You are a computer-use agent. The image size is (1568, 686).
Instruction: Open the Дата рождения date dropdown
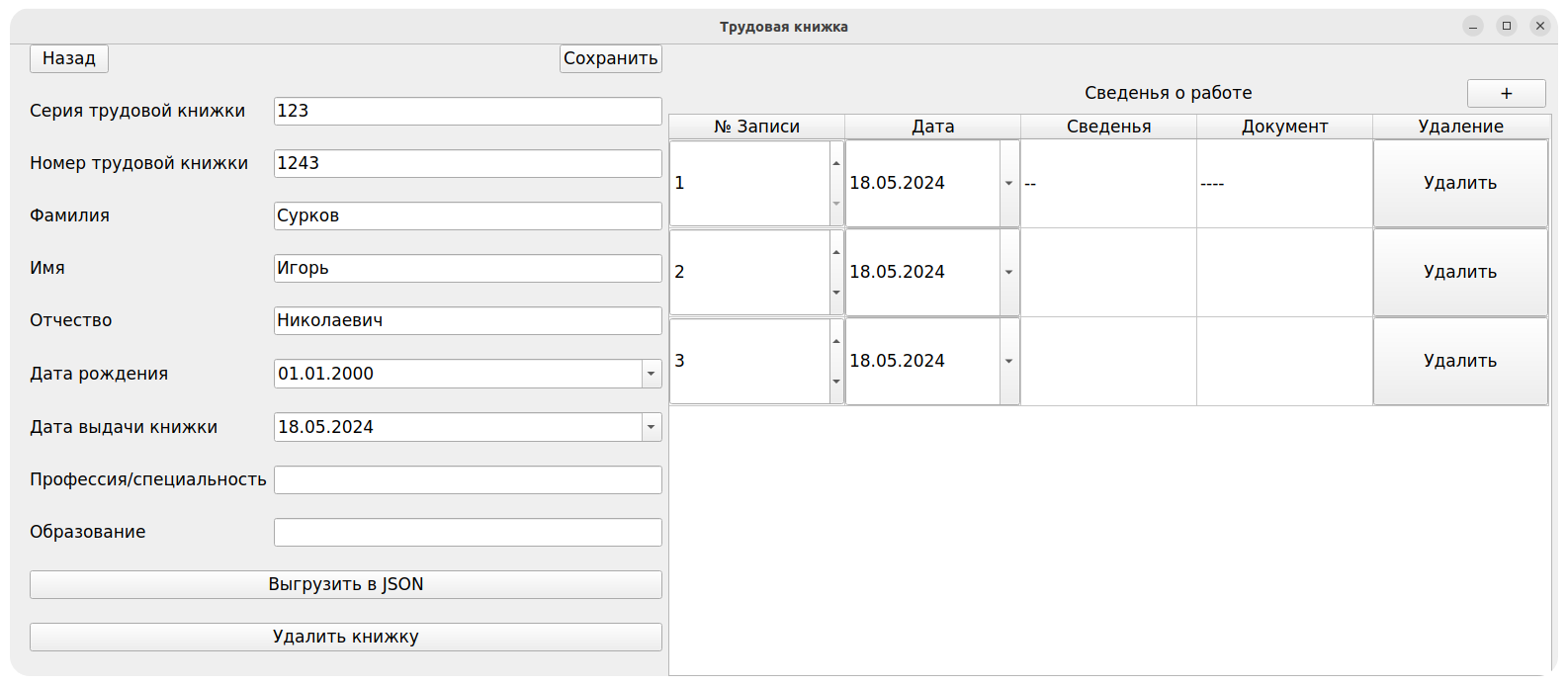pyautogui.click(x=651, y=374)
